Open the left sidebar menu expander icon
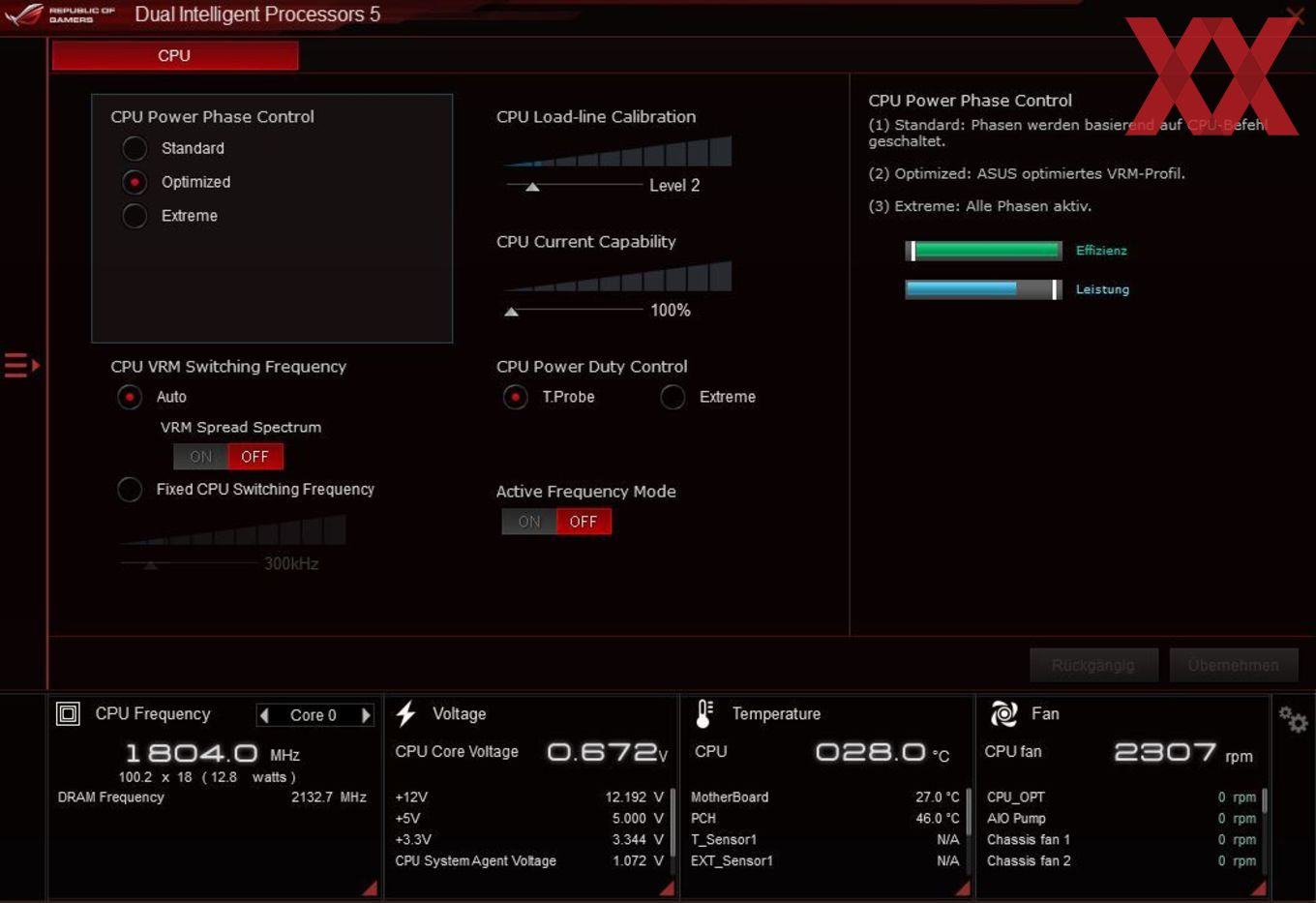The width and height of the screenshot is (1316, 903). point(21,366)
